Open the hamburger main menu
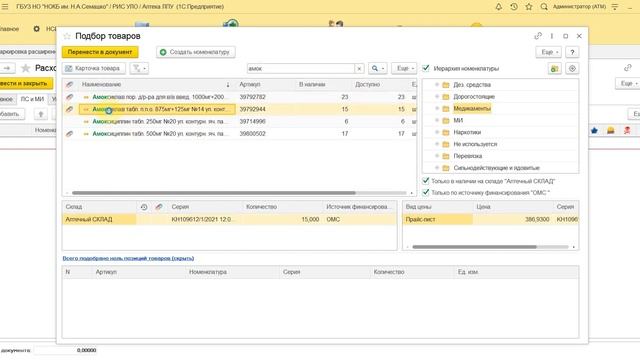The width and height of the screenshot is (640, 360). tap(5, 7)
